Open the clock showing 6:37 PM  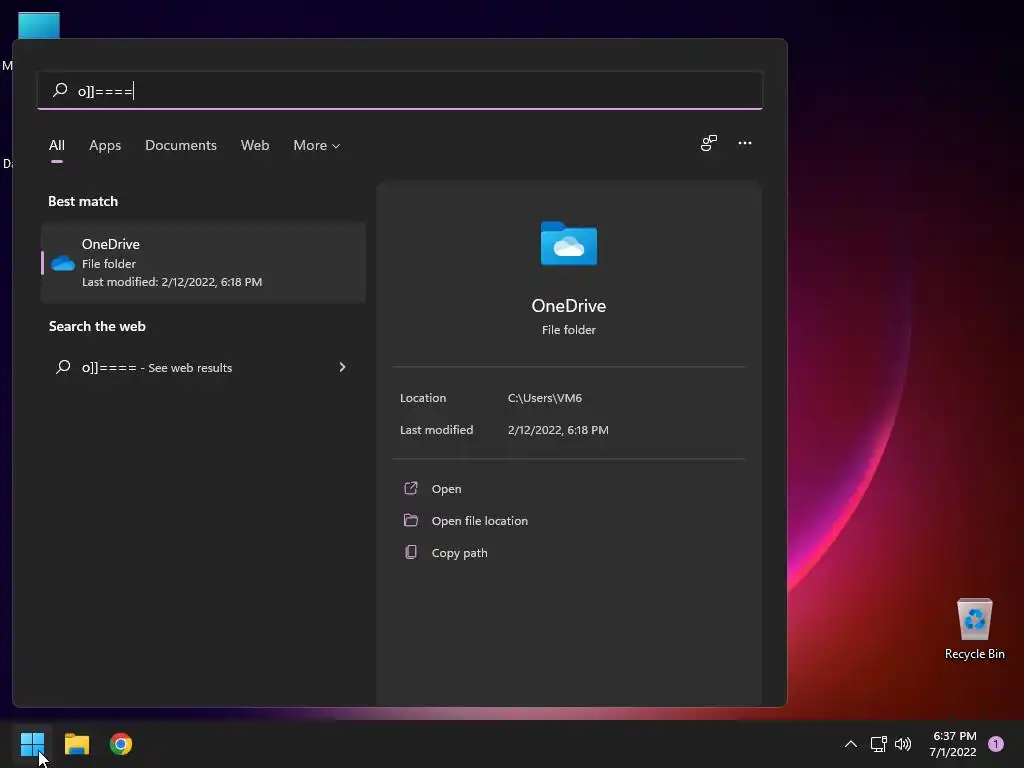pyautogui.click(x=953, y=744)
